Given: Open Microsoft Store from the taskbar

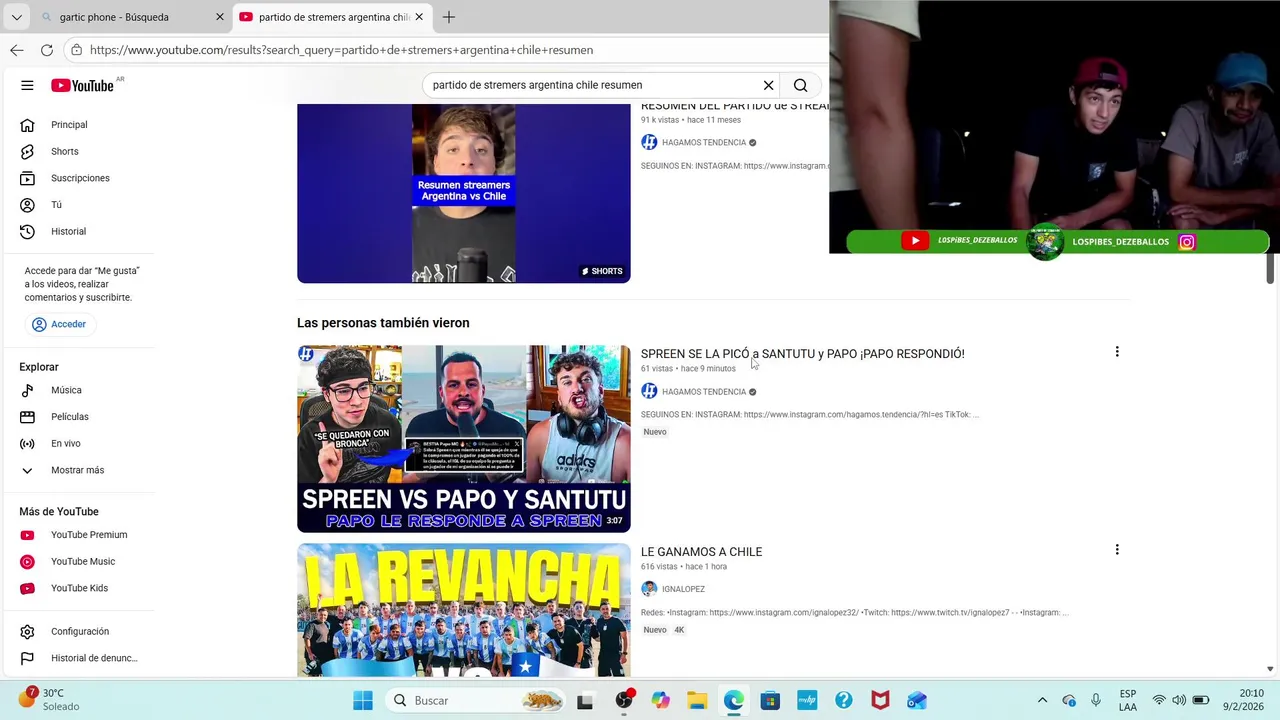Looking at the screenshot, I should coord(770,701).
